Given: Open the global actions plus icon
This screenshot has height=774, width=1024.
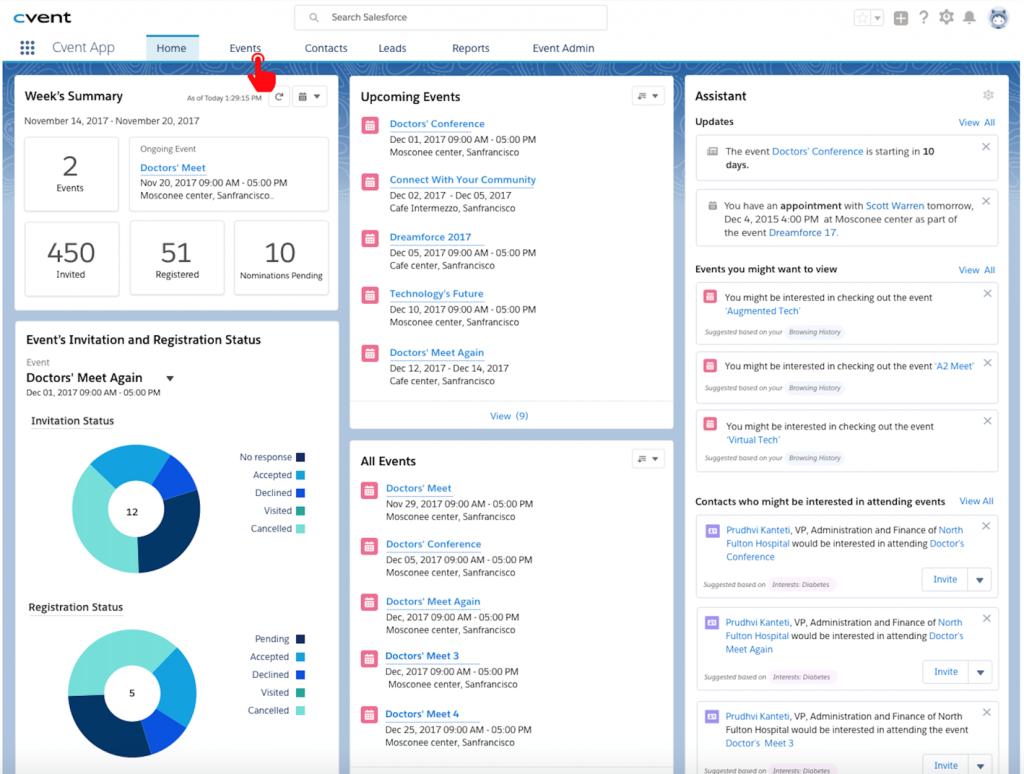Looking at the screenshot, I should coord(901,18).
